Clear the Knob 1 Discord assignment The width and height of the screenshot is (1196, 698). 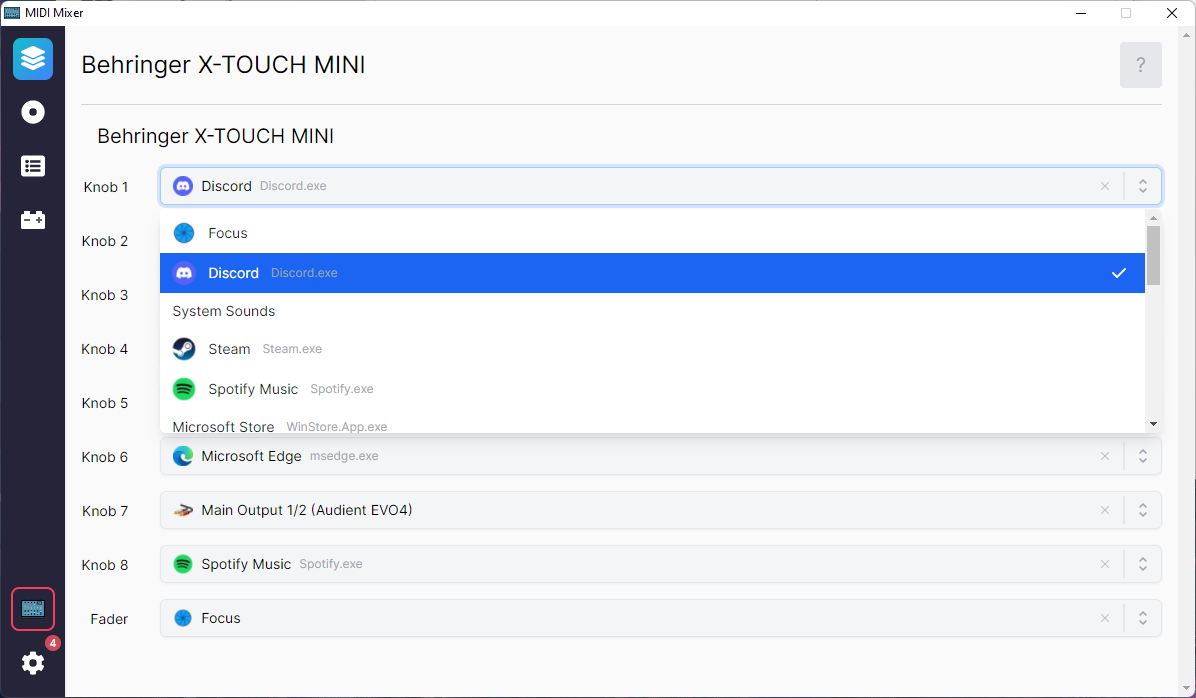pos(1104,186)
